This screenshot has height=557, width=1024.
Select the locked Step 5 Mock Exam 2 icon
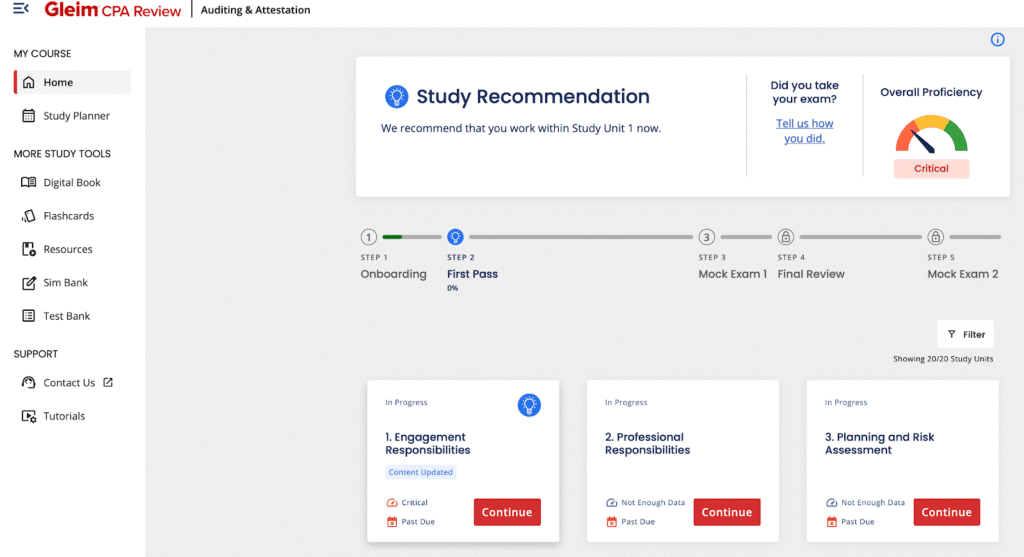[935, 237]
